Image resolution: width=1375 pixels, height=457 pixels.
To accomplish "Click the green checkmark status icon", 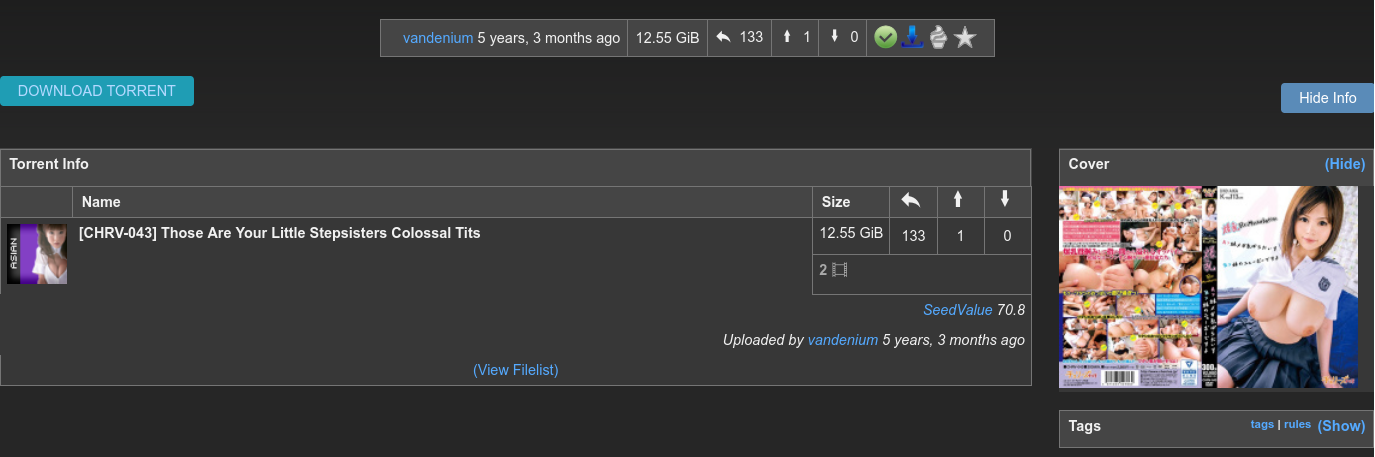I will point(885,38).
